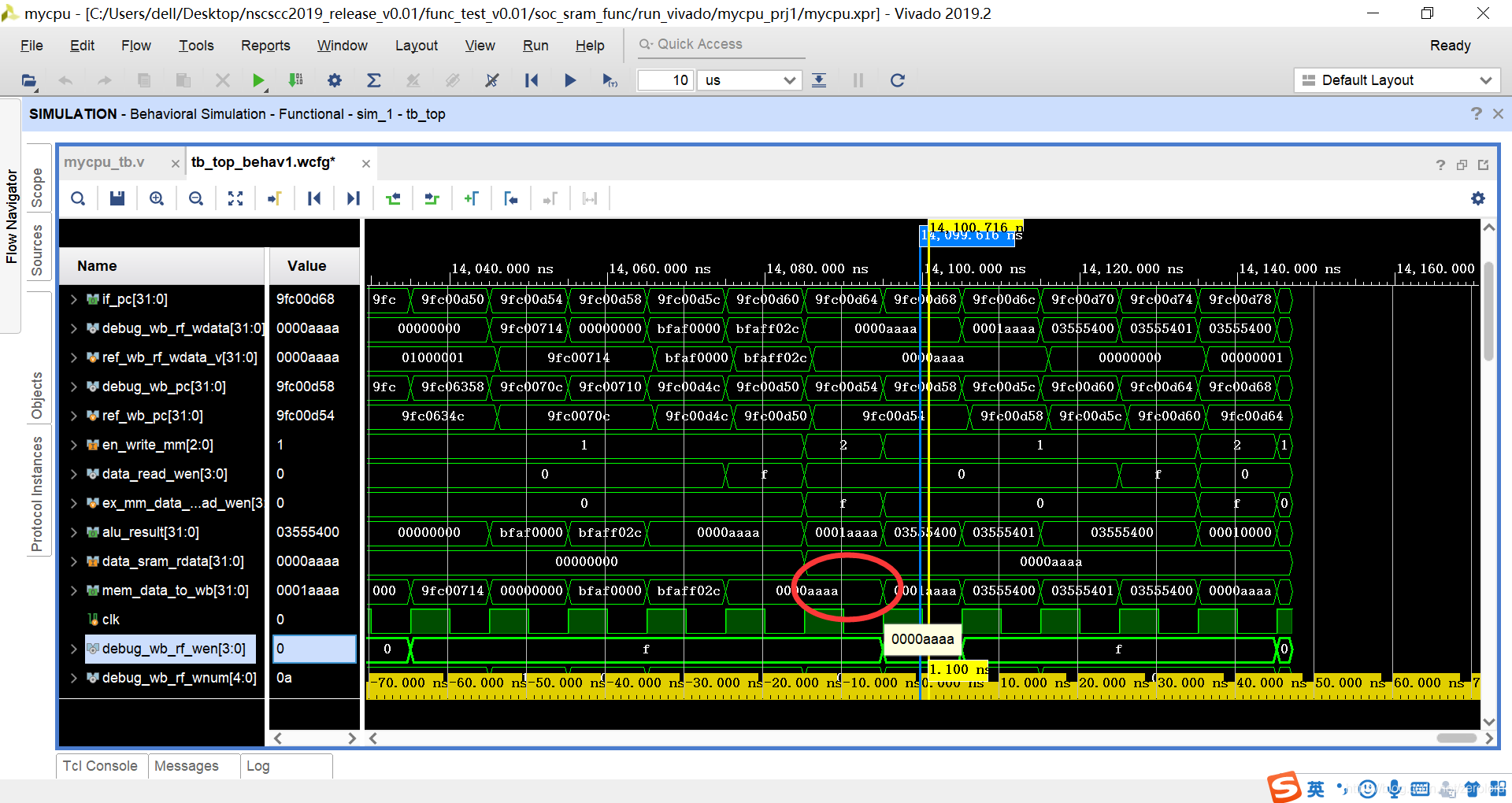
Task: Click the Step simulation icon
Action: click(x=819, y=80)
